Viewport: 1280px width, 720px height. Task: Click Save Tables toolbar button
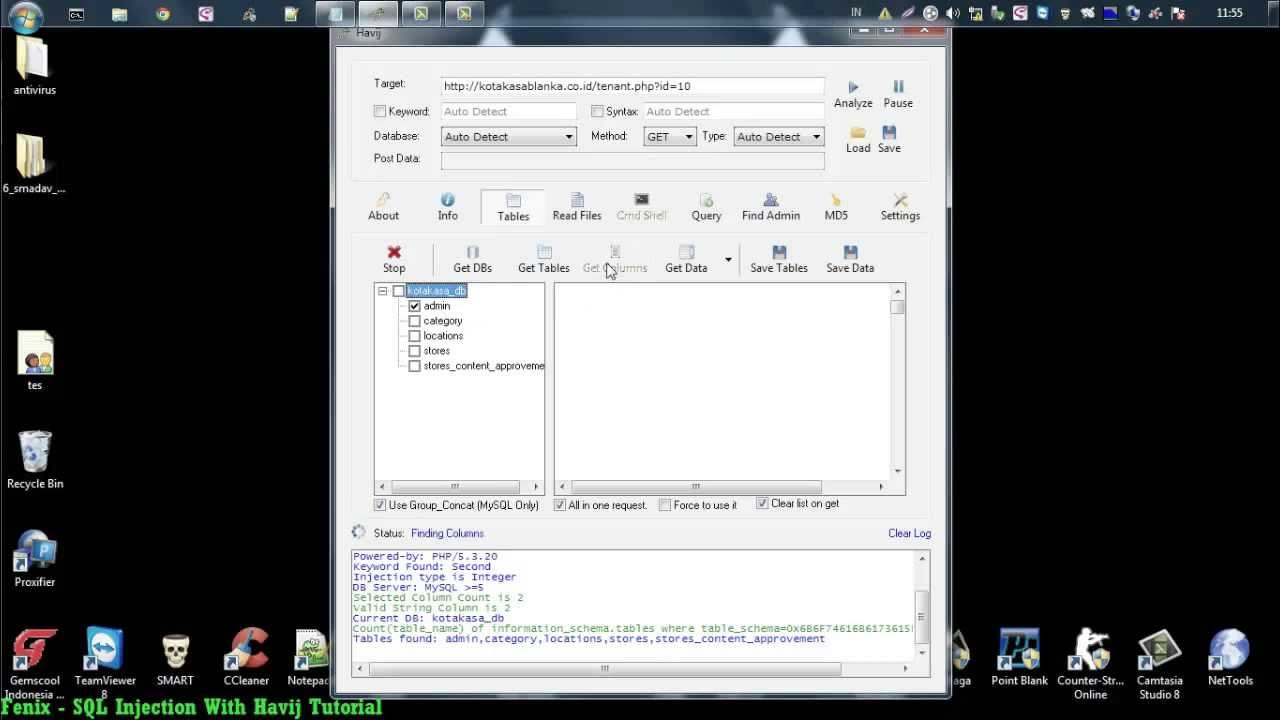[779, 259]
